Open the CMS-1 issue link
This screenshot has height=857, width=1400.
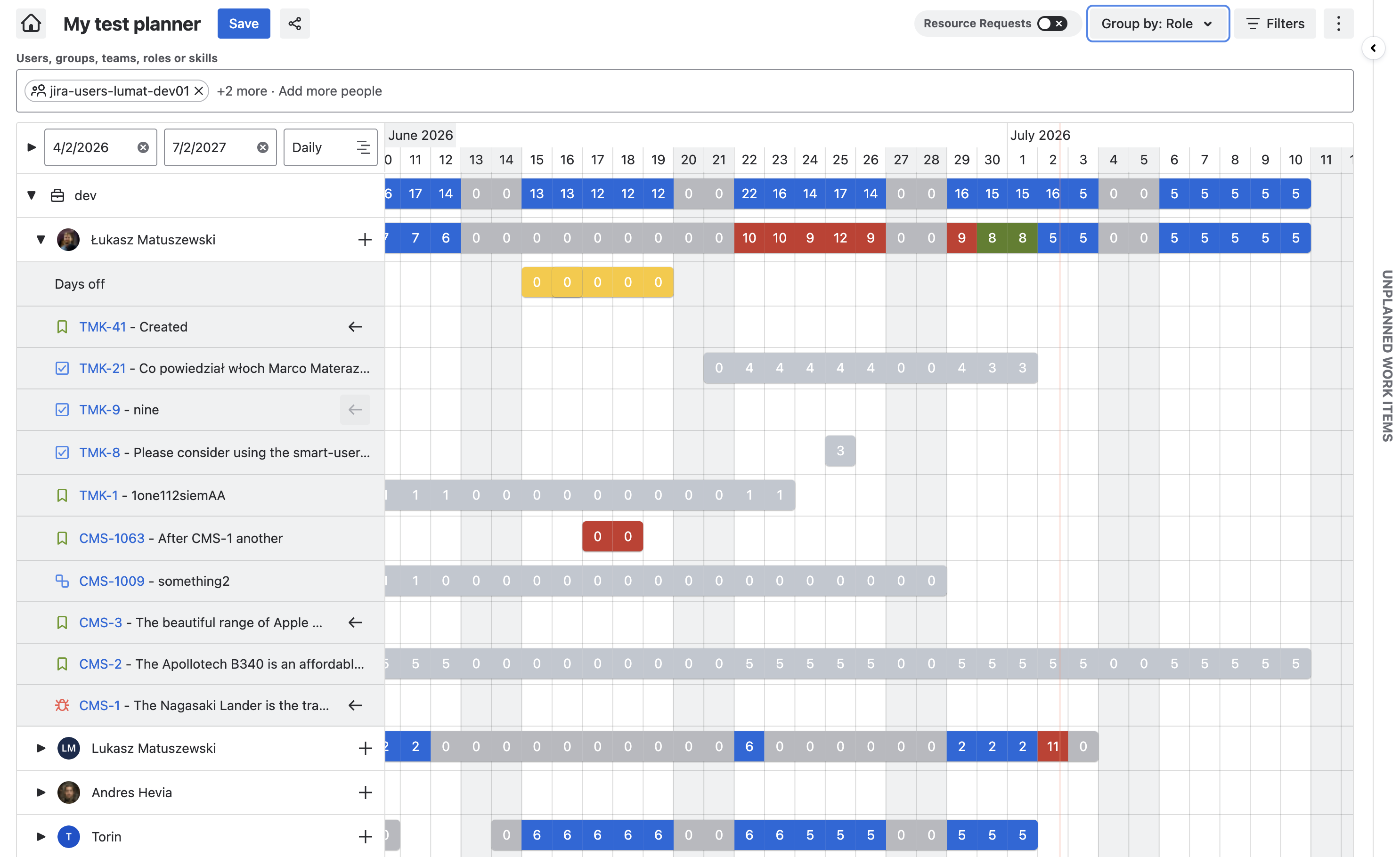click(99, 705)
